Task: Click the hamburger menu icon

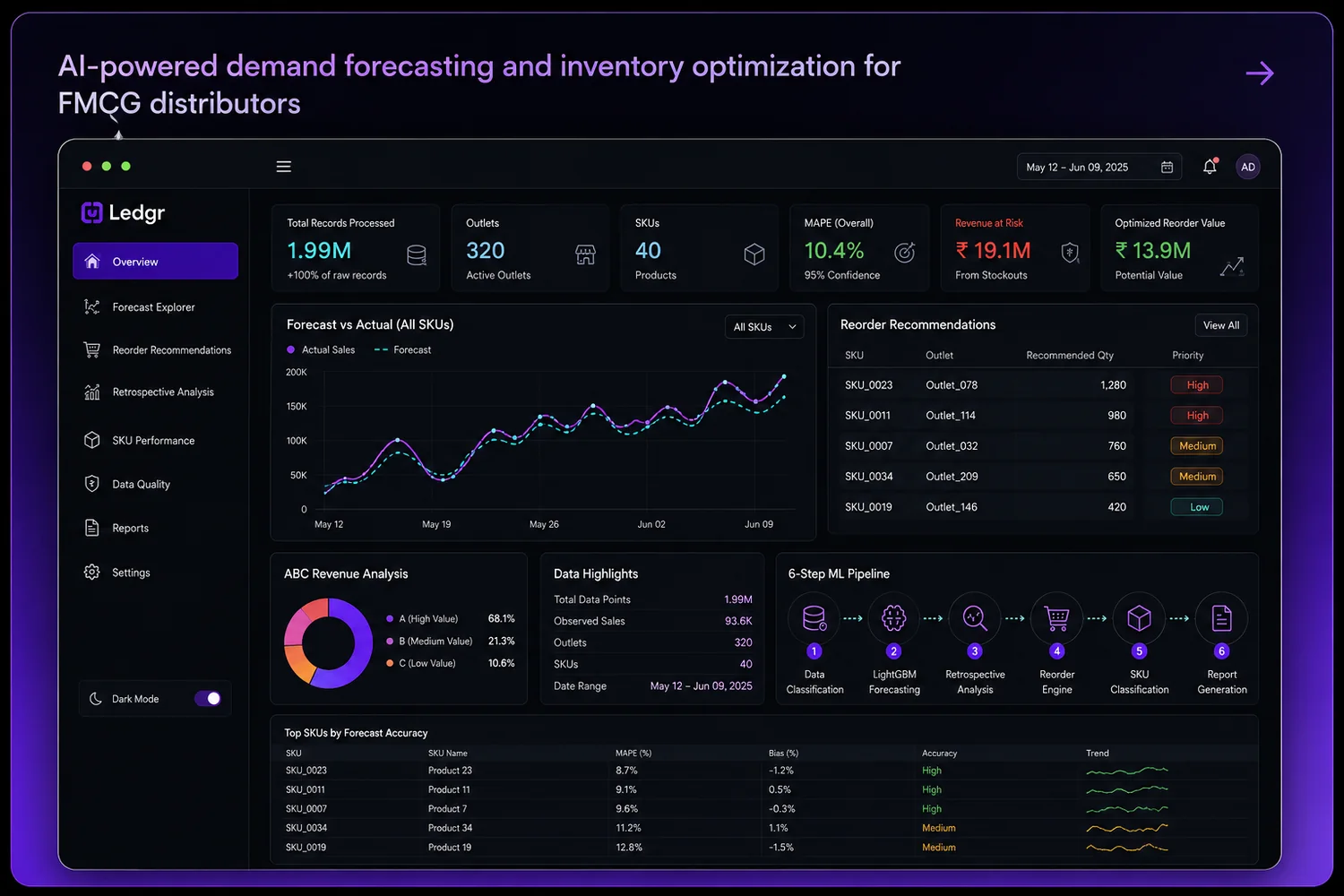Action: (x=284, y=167)
